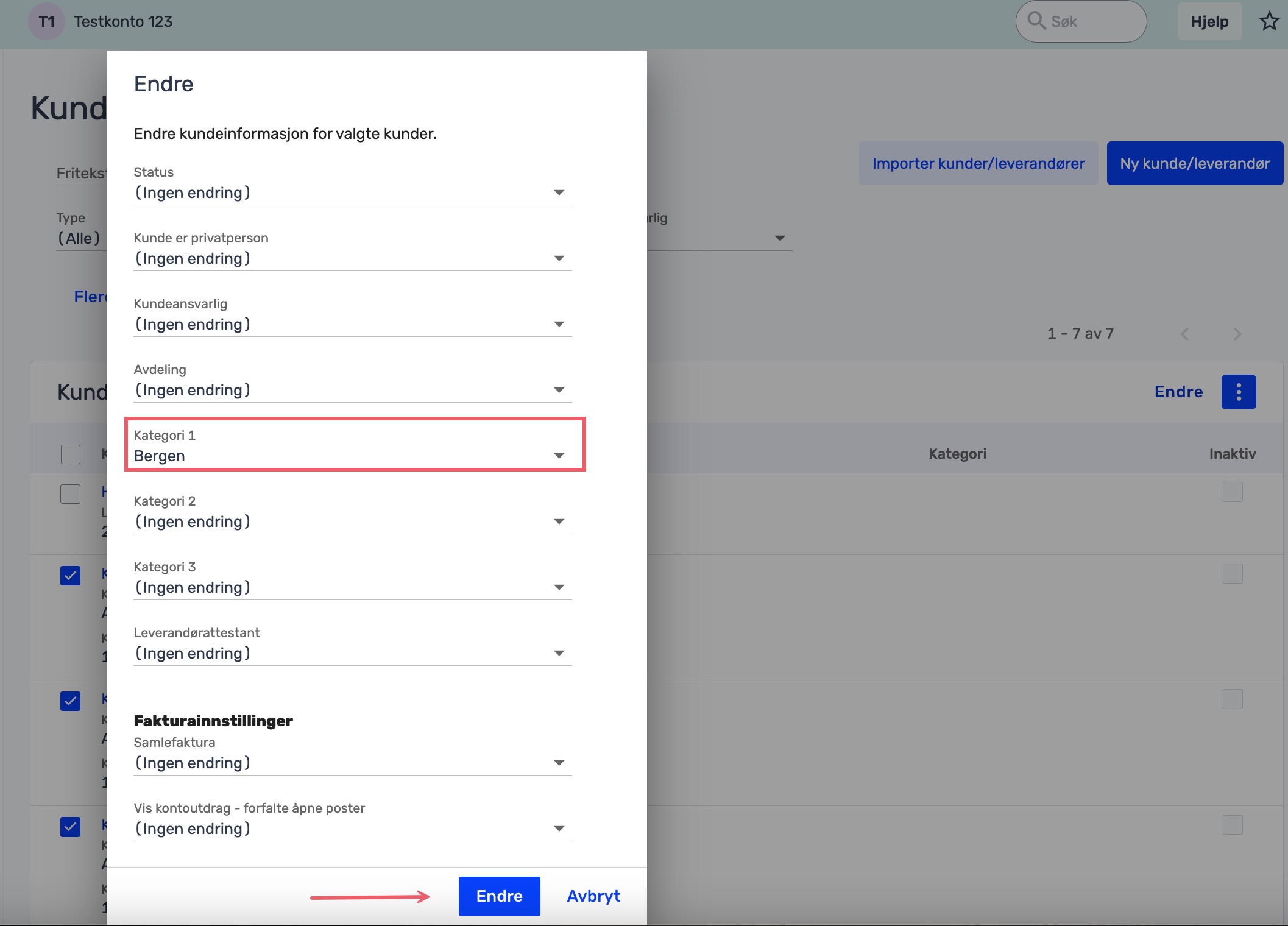
Task: Confirm with the blue Endre button
Action: 499,896
